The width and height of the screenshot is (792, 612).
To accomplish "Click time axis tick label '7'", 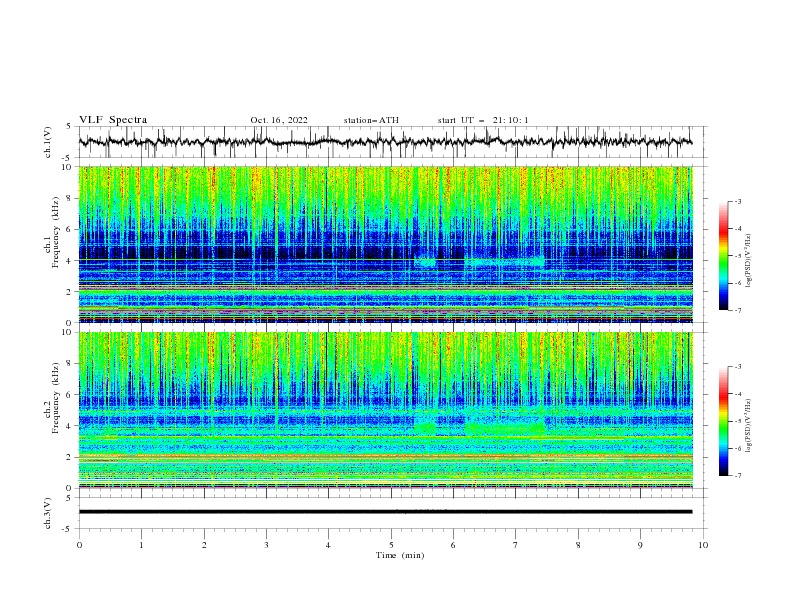I will pos(516,545).
